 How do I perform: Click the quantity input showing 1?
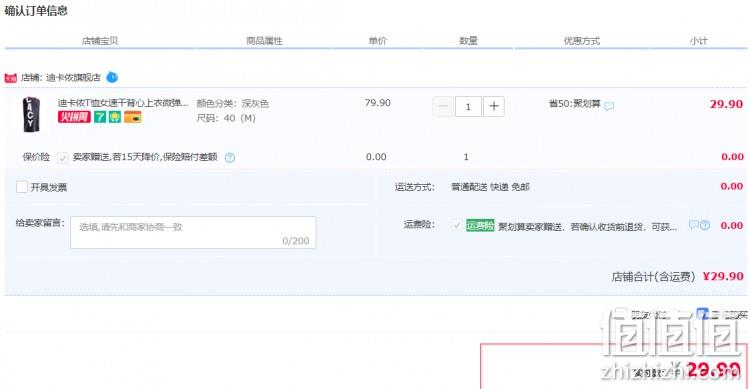(x=468, y=106)
